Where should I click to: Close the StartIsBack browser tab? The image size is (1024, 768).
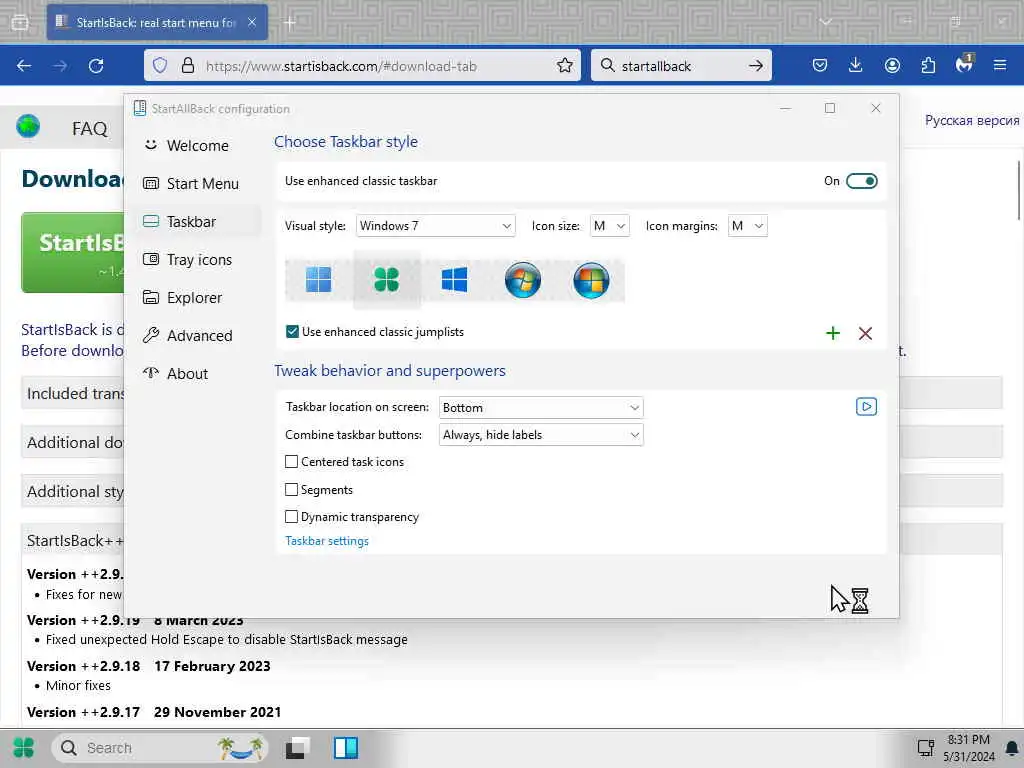click(252, 22)
